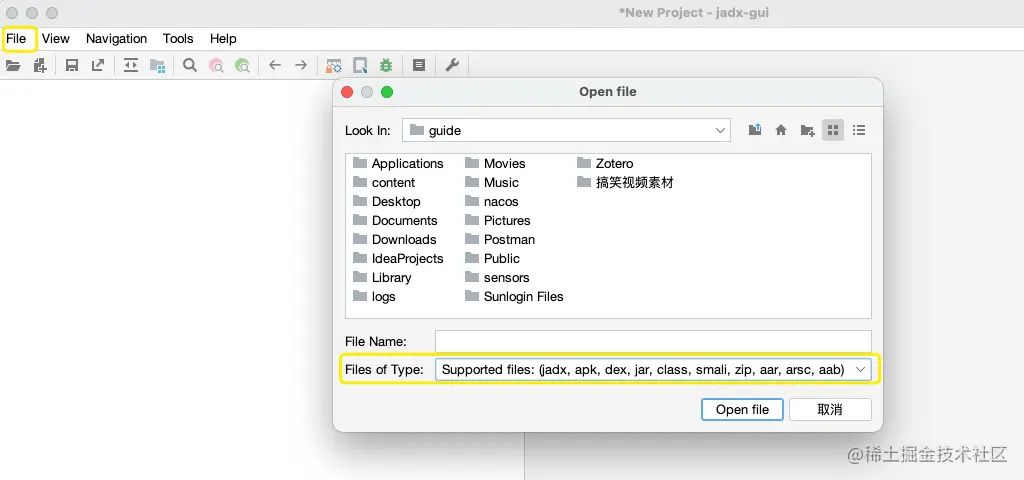
Task: Toggle Sync with editor icon
Action: [131, 65]
